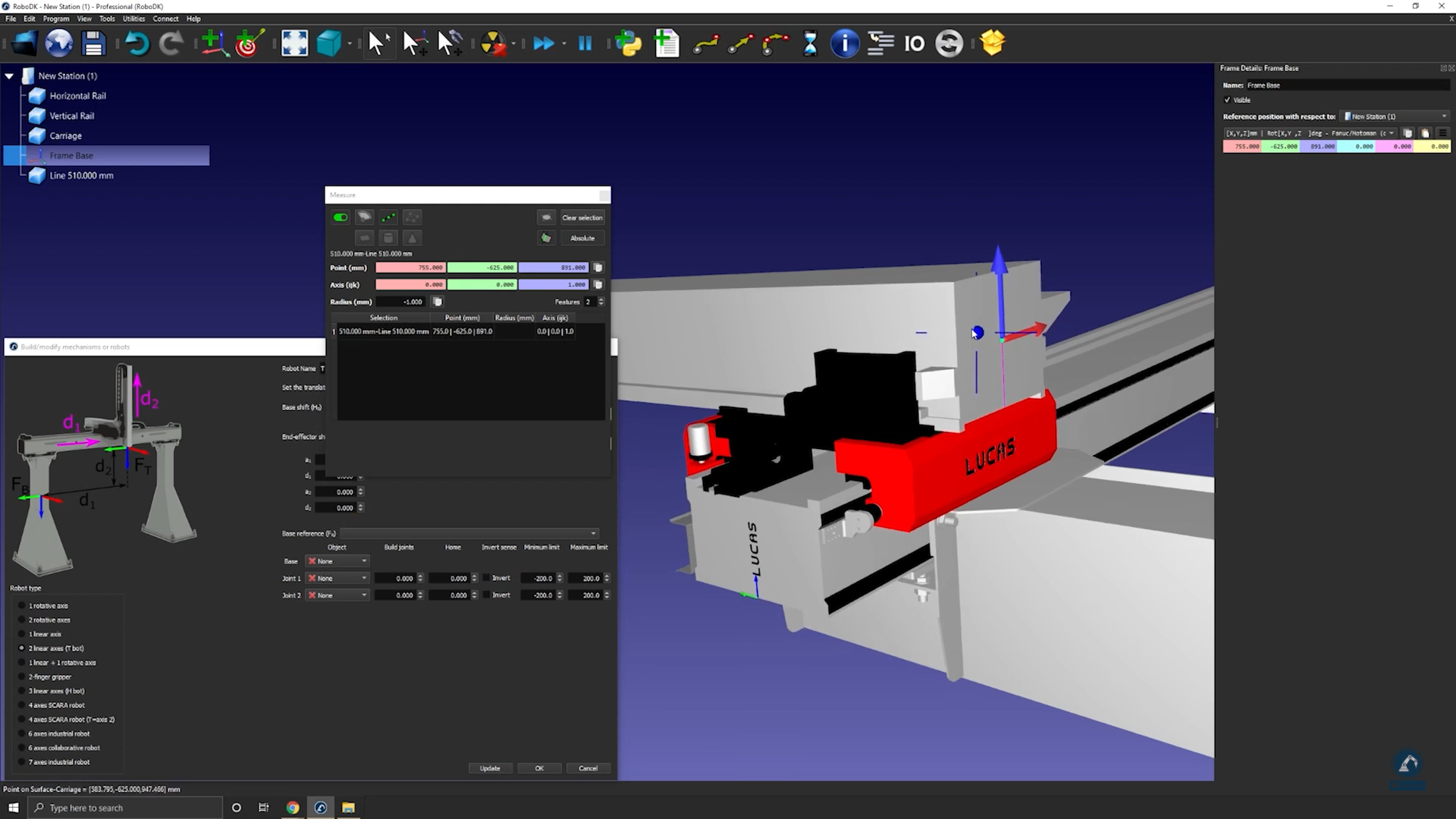Click the Update button in the mechanism dialog

(490, 768)
